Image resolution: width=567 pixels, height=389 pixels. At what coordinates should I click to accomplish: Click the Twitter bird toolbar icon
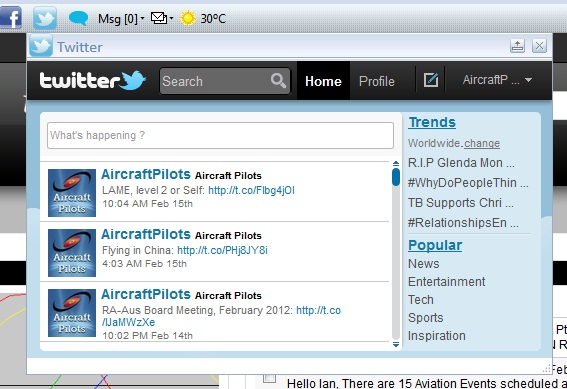tap(45, 18)
